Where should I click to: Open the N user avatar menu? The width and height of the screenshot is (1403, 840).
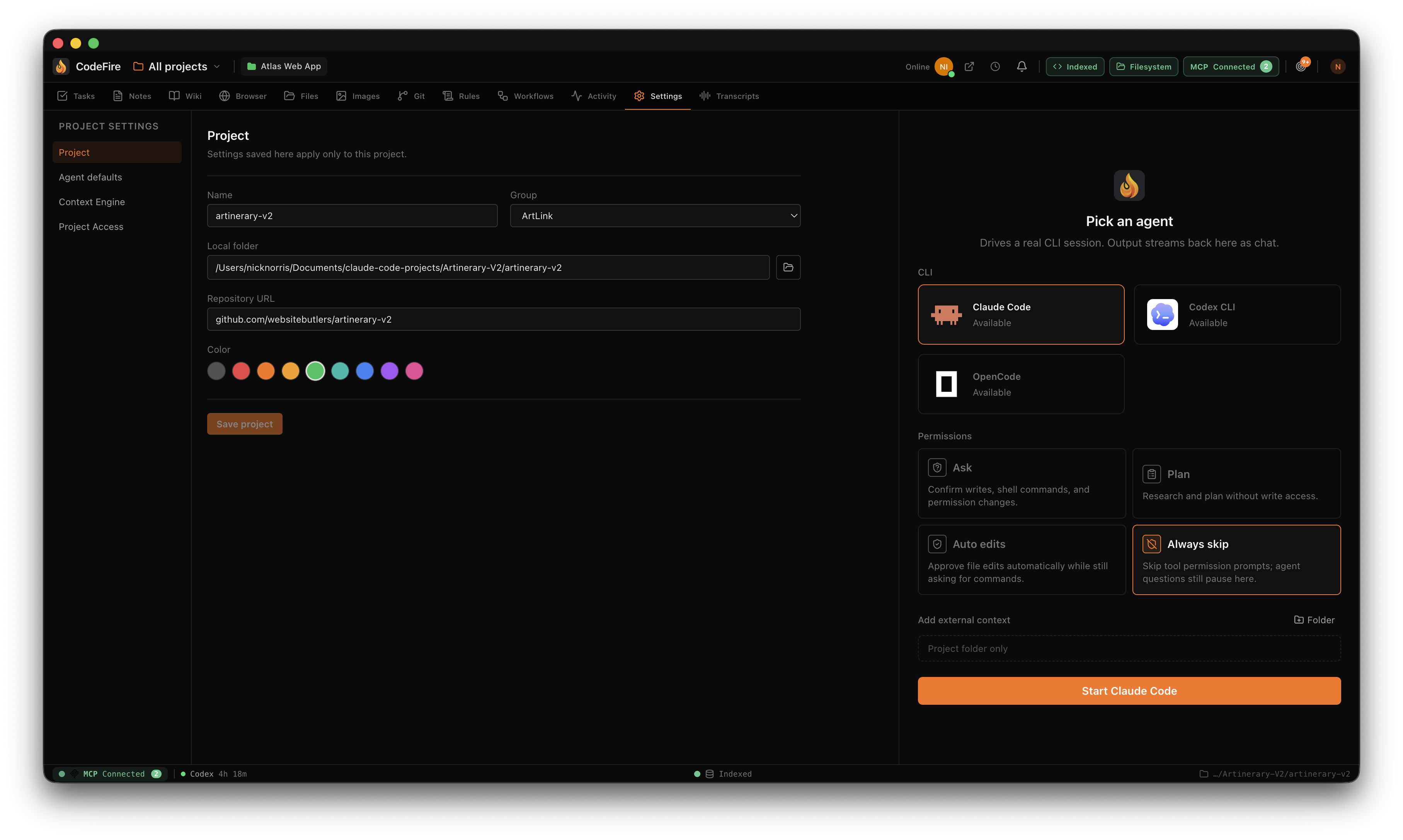click(x=1337, y=66)
